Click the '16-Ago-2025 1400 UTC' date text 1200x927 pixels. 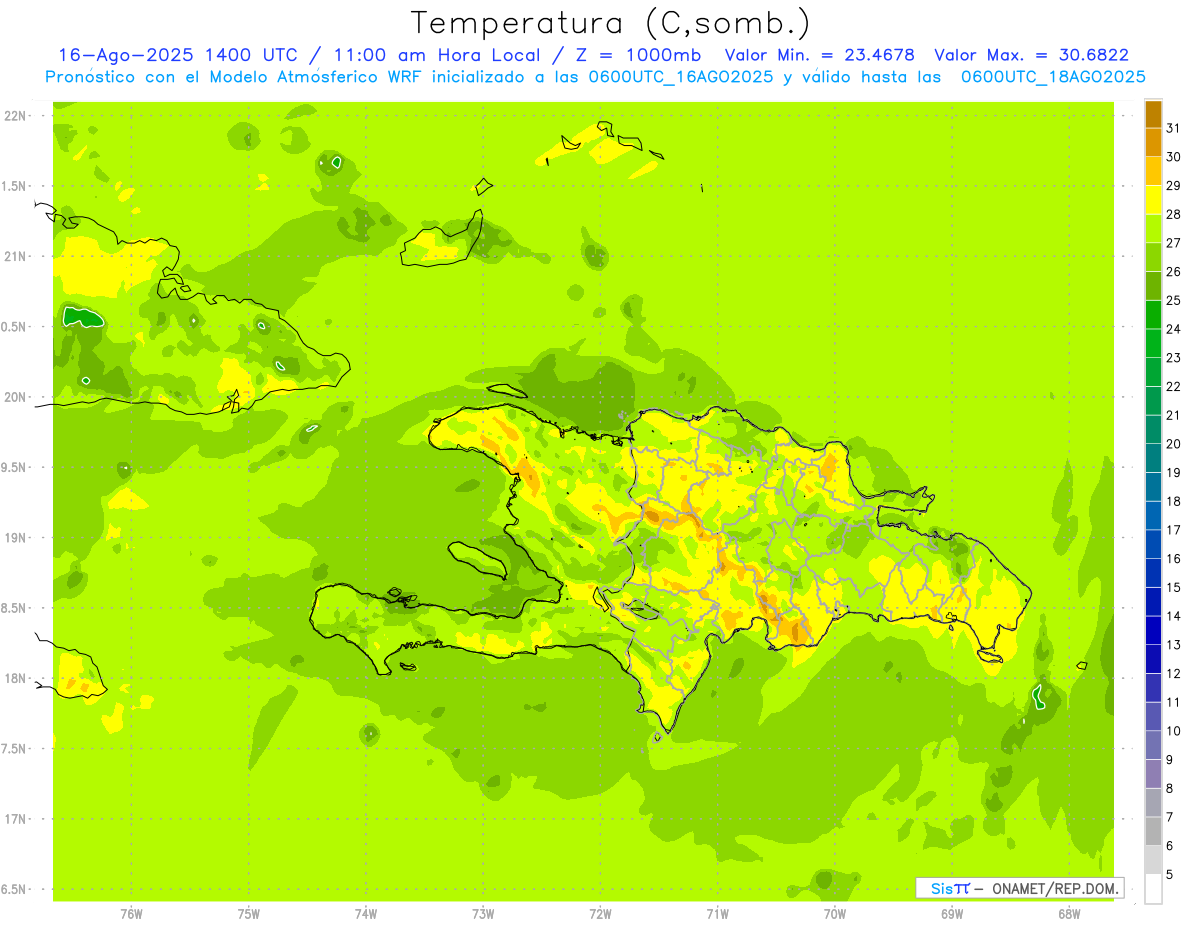click(177, 55)
